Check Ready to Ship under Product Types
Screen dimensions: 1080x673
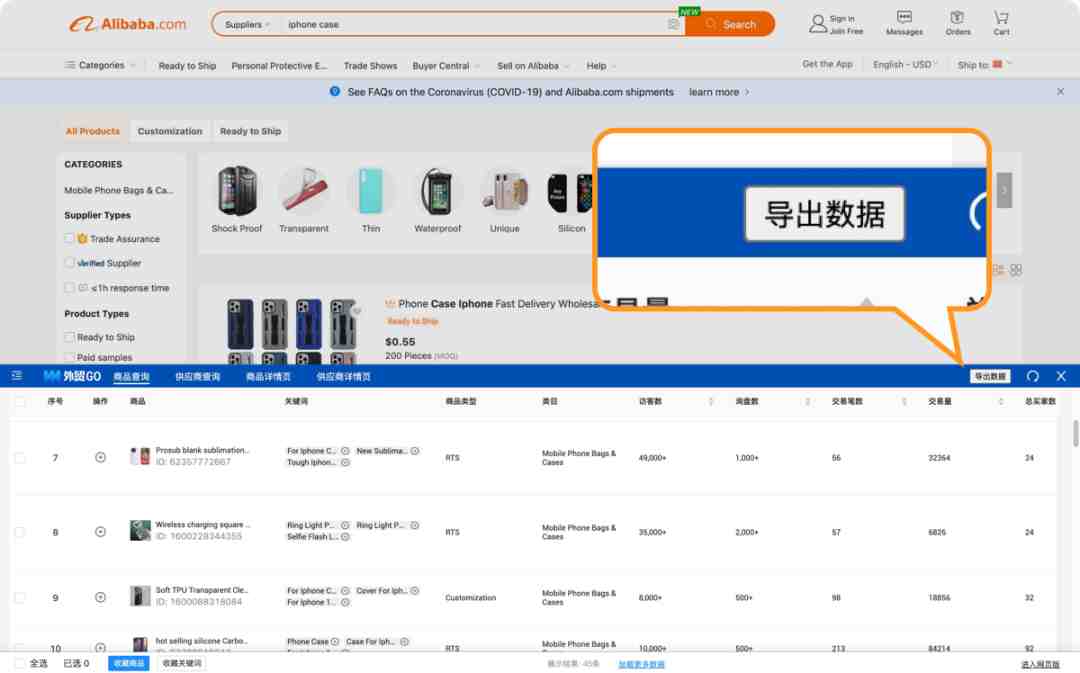(x=69, y=337)
